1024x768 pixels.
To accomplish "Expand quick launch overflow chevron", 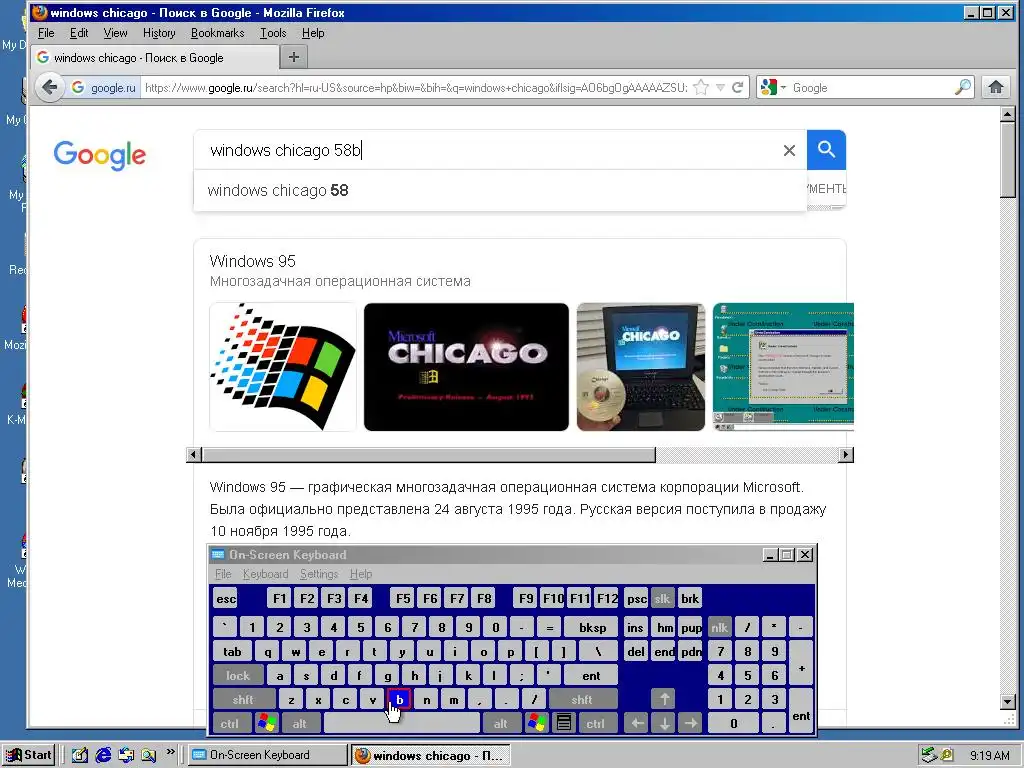I will (170, 752).
